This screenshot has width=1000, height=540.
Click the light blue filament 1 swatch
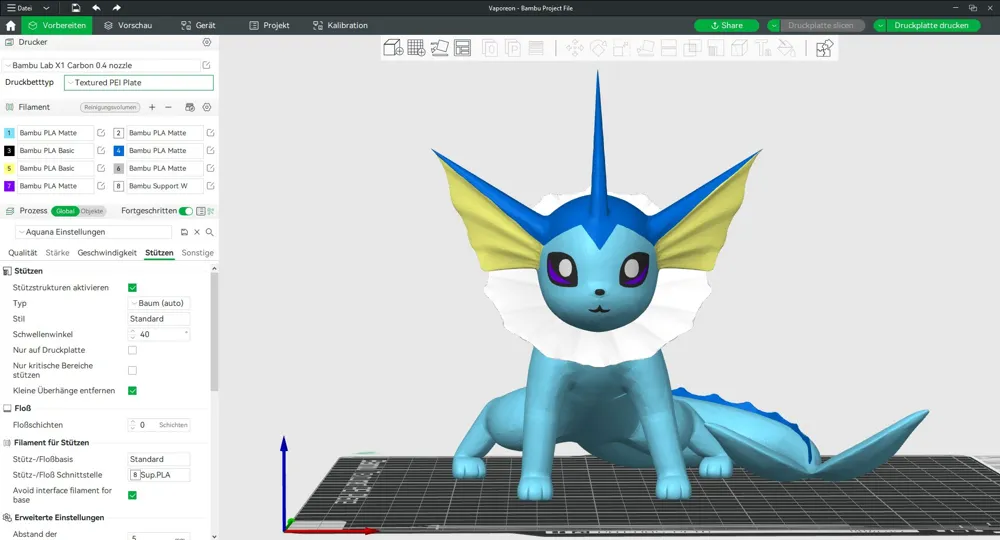pos(9,133)
